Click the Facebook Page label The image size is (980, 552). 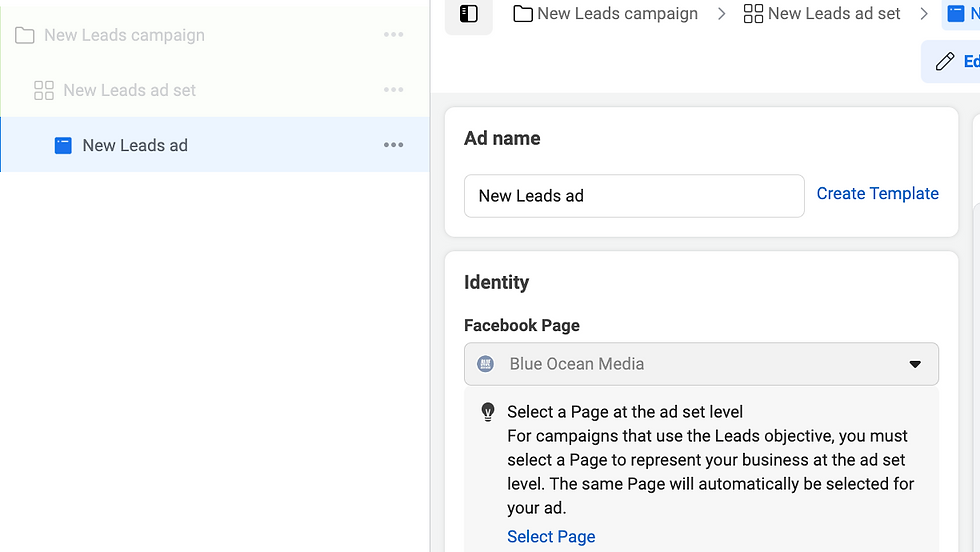pyautogui.click(x=521, y=326)
